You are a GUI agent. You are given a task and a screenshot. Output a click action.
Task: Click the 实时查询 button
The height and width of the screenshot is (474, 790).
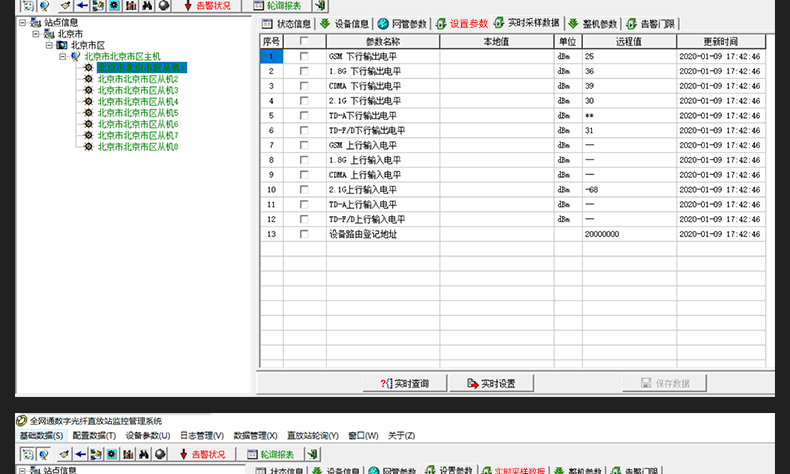405,383
